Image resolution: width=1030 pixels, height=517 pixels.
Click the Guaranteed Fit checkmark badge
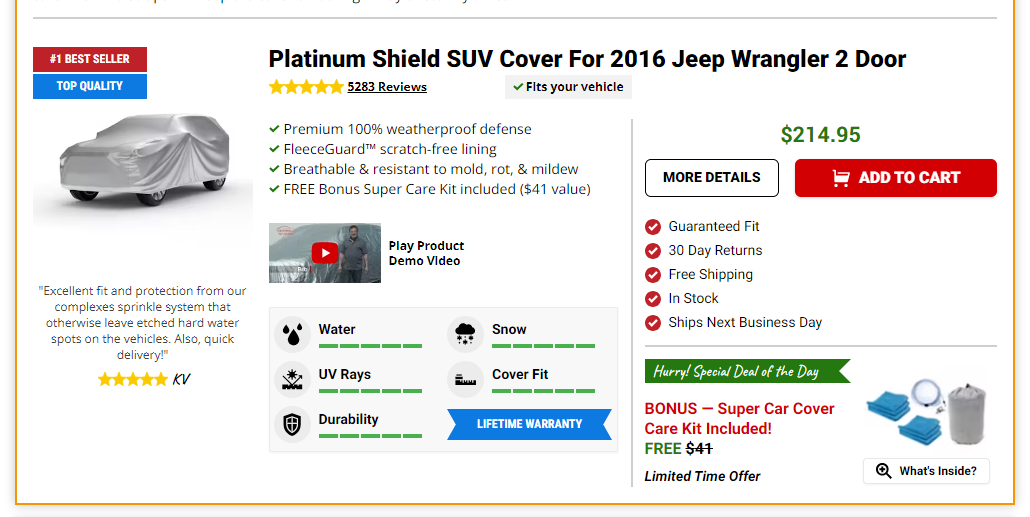[x=653, y=227]
